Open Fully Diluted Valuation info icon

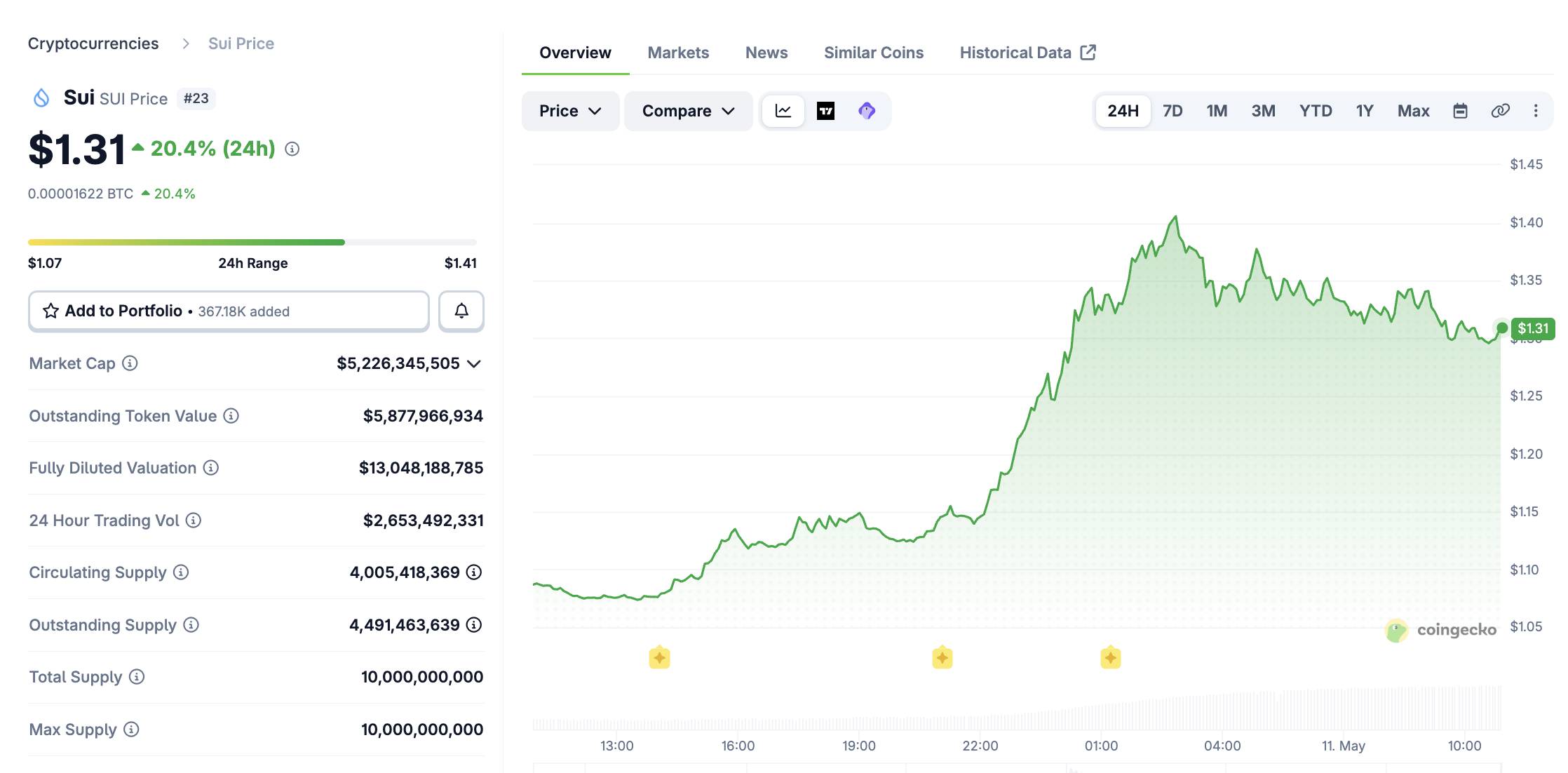(x=211, y=467)
